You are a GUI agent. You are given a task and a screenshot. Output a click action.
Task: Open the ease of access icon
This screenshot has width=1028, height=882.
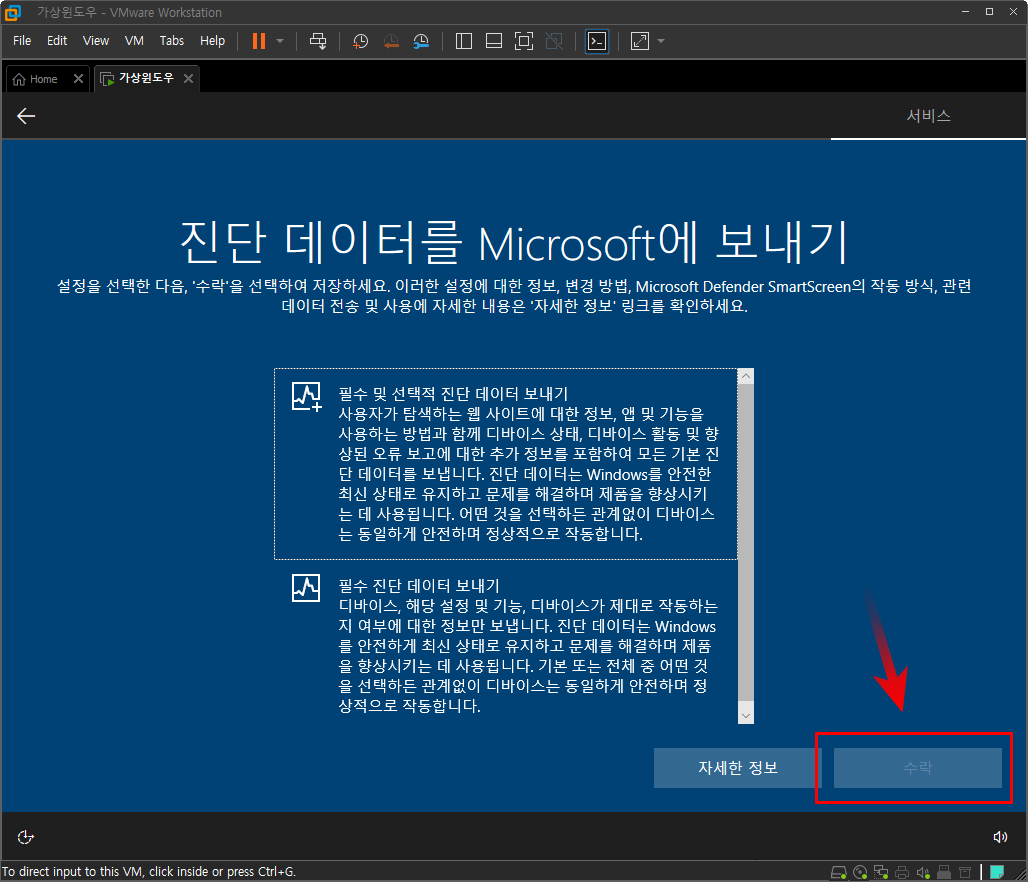click(x=26, y=837)
